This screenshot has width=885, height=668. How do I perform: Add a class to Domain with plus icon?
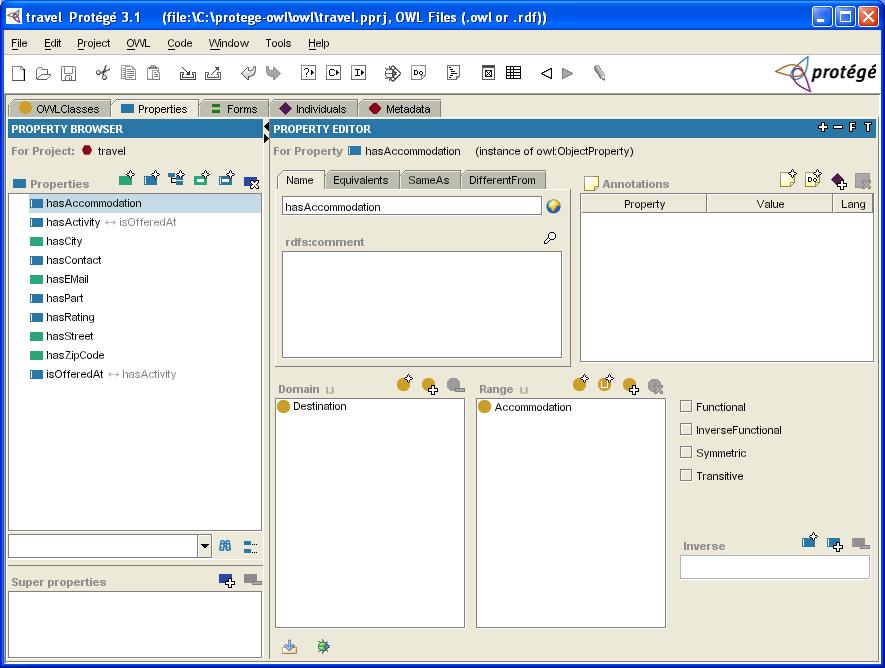coord(430,386)
